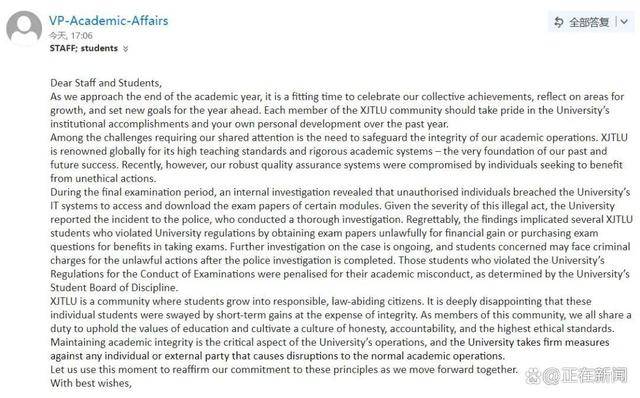This screenshot has height=398, width=640.
Task: Click the line starting 'As we approach'
Action: click(x=337, y=97)
